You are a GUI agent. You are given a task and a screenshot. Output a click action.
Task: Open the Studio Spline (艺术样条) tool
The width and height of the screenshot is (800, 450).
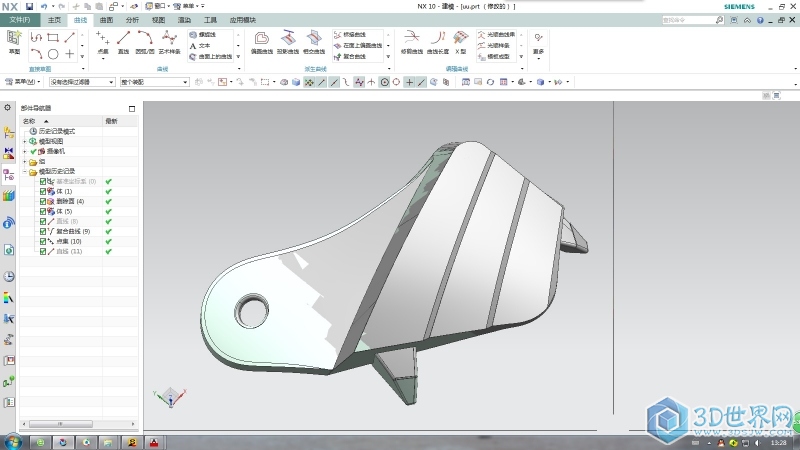[167, 39]
